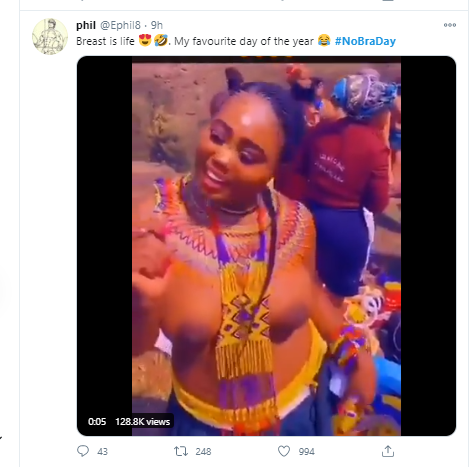This screenshot has height=467, width=471.
Task: Click the reply speech bubble icon
Action: (x=83, y=451)
